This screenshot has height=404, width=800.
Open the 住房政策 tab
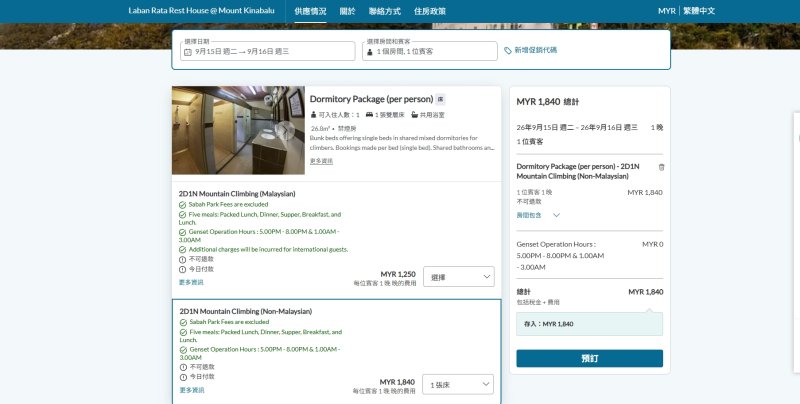(430, 10)
